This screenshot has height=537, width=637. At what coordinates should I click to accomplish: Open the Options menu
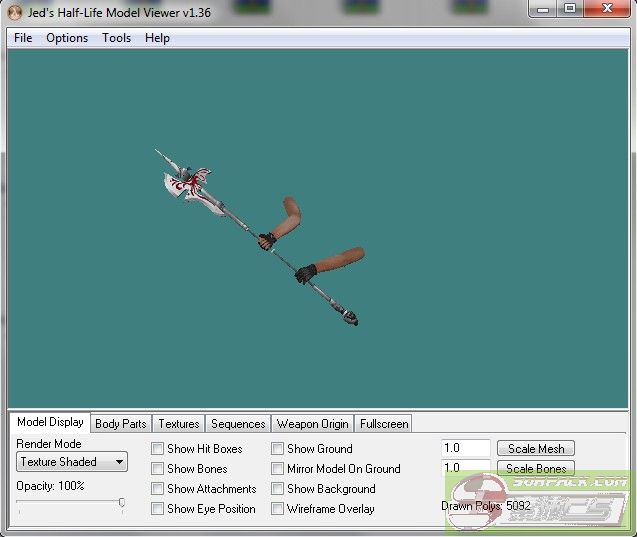[67, 38]
